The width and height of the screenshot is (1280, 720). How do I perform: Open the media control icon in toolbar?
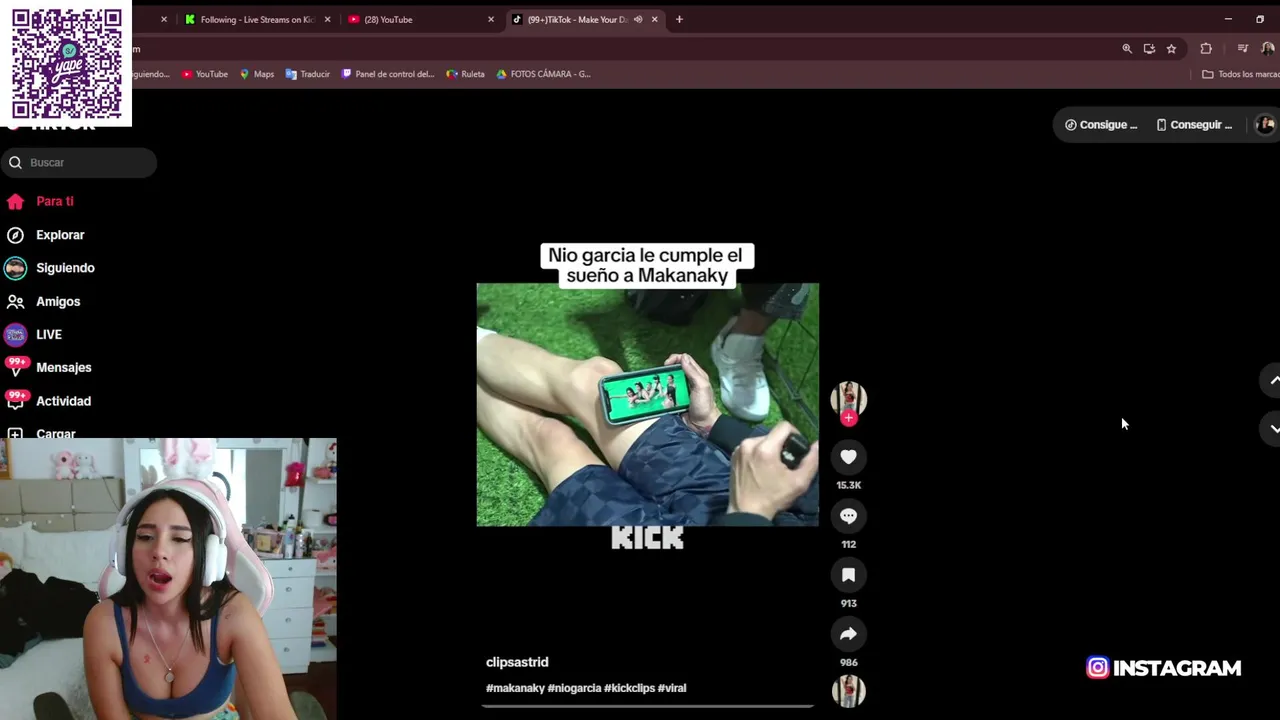1243,48
